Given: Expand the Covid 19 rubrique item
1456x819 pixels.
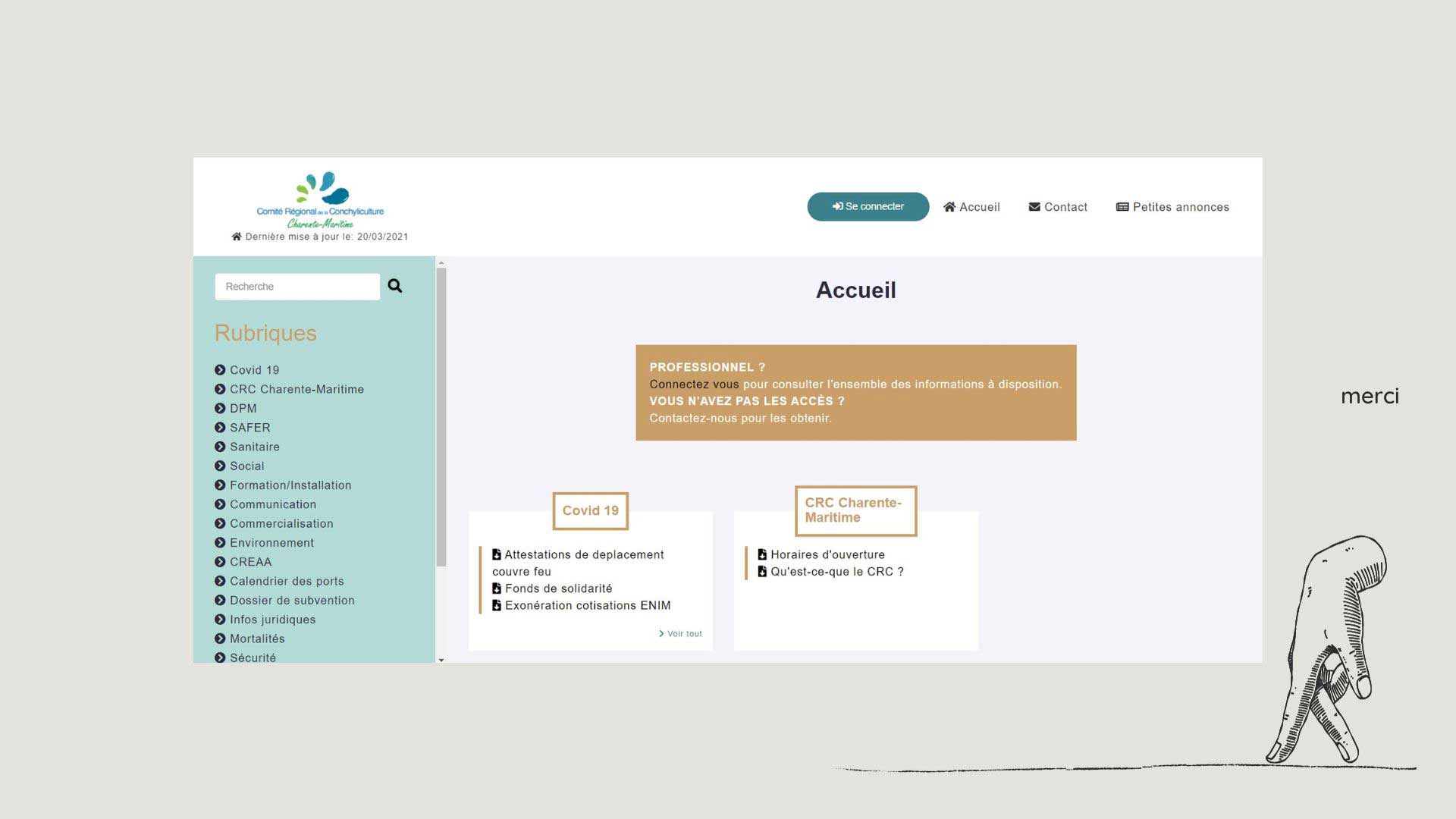Looking at the screenshot, I should (220, 370).
